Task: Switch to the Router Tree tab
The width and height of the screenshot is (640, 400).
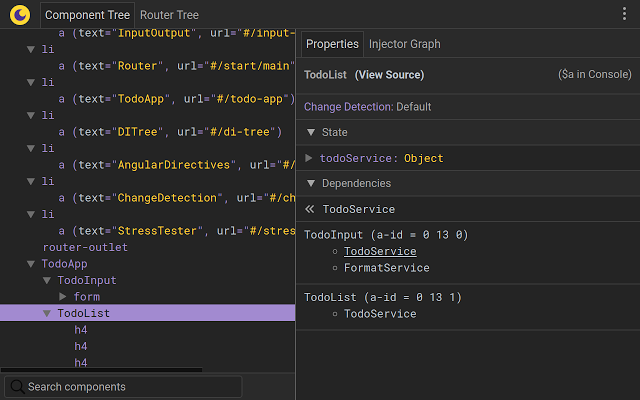Action: click(169, 15)
